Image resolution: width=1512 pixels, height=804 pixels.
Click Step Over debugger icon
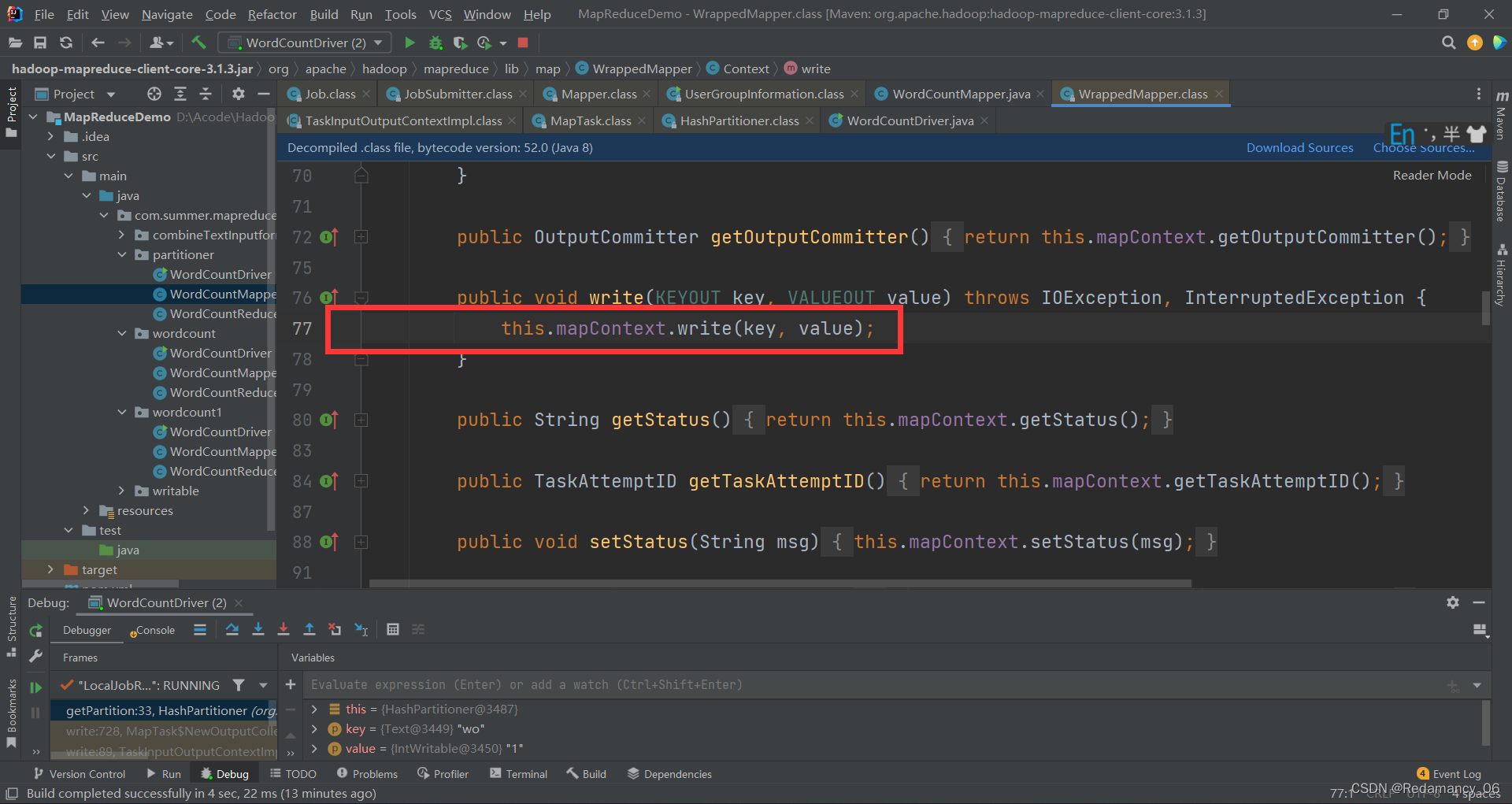(232, 629)
